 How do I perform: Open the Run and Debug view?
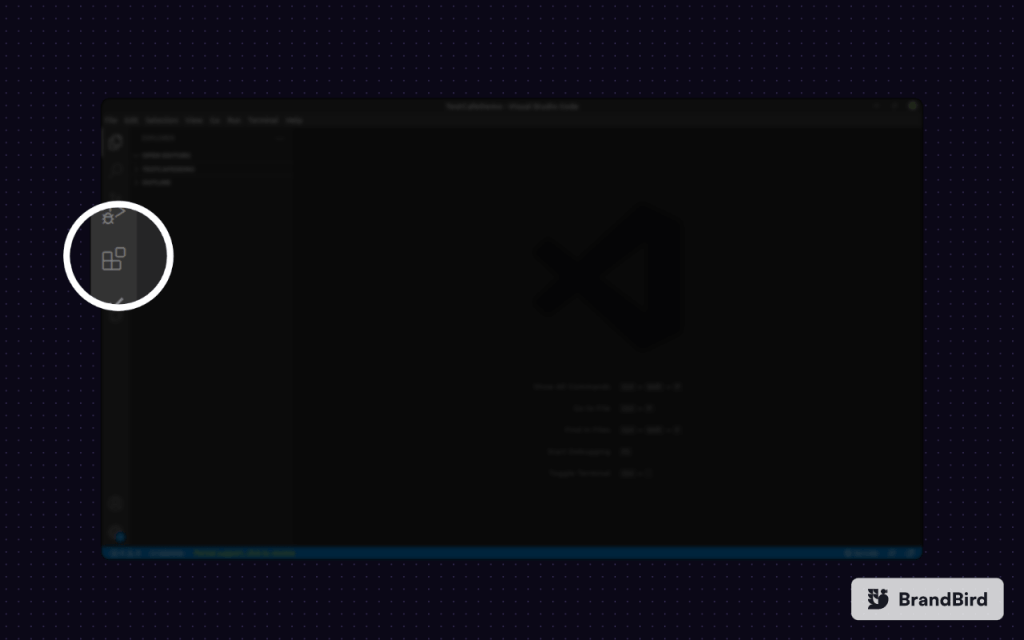(x=115, y=215)
